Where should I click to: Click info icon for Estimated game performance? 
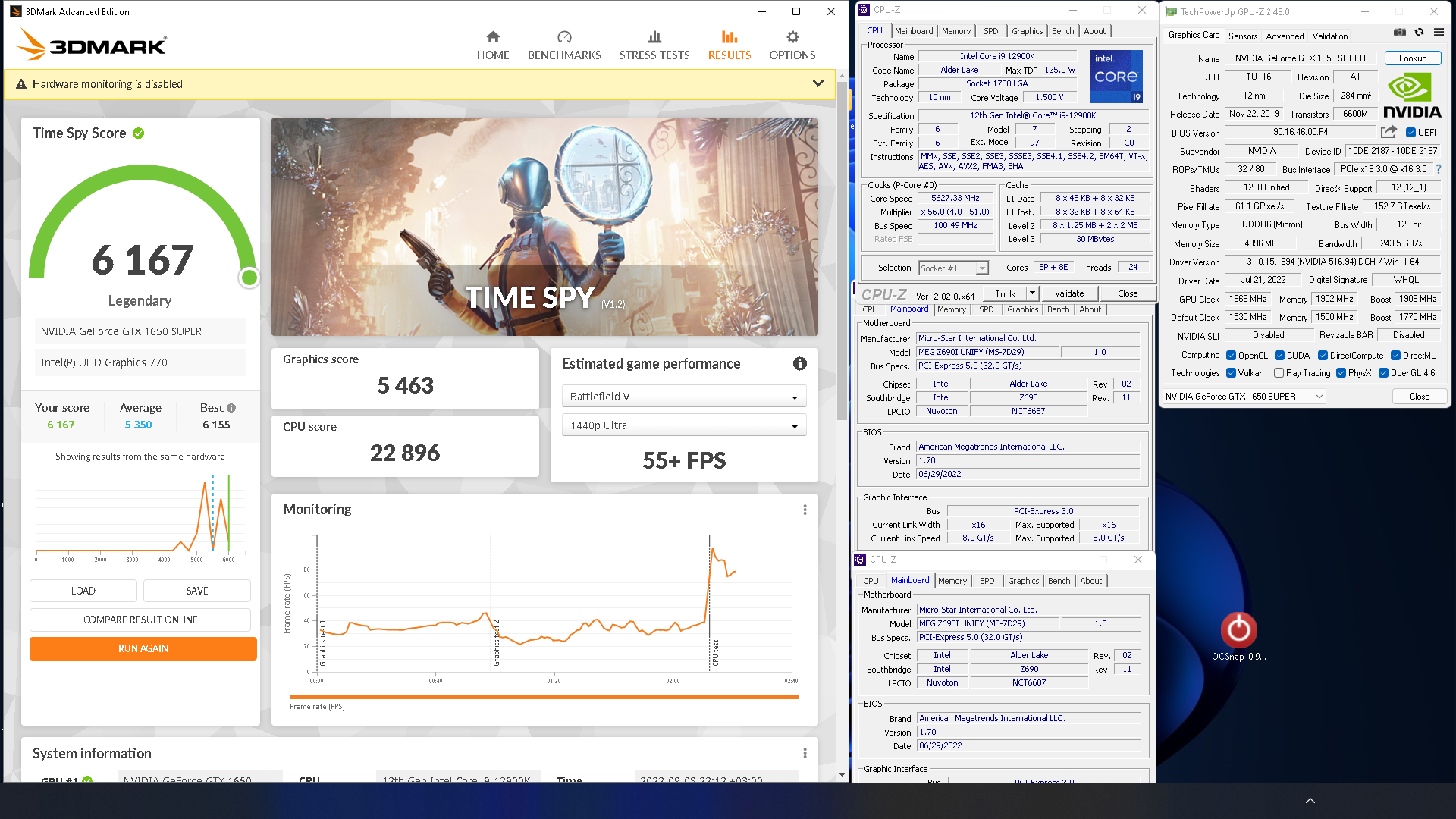tap(800, 364)
